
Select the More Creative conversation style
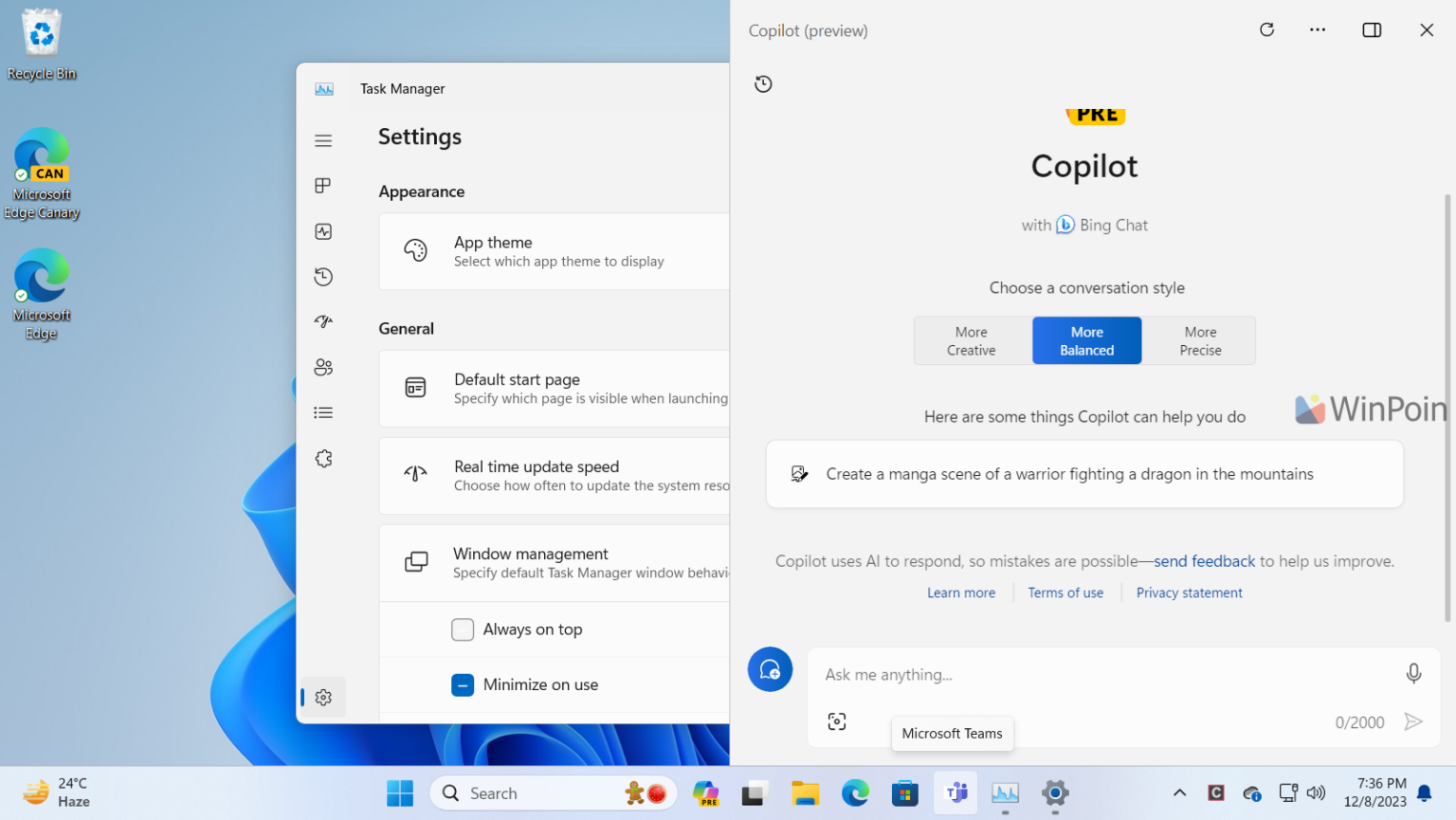971,340
